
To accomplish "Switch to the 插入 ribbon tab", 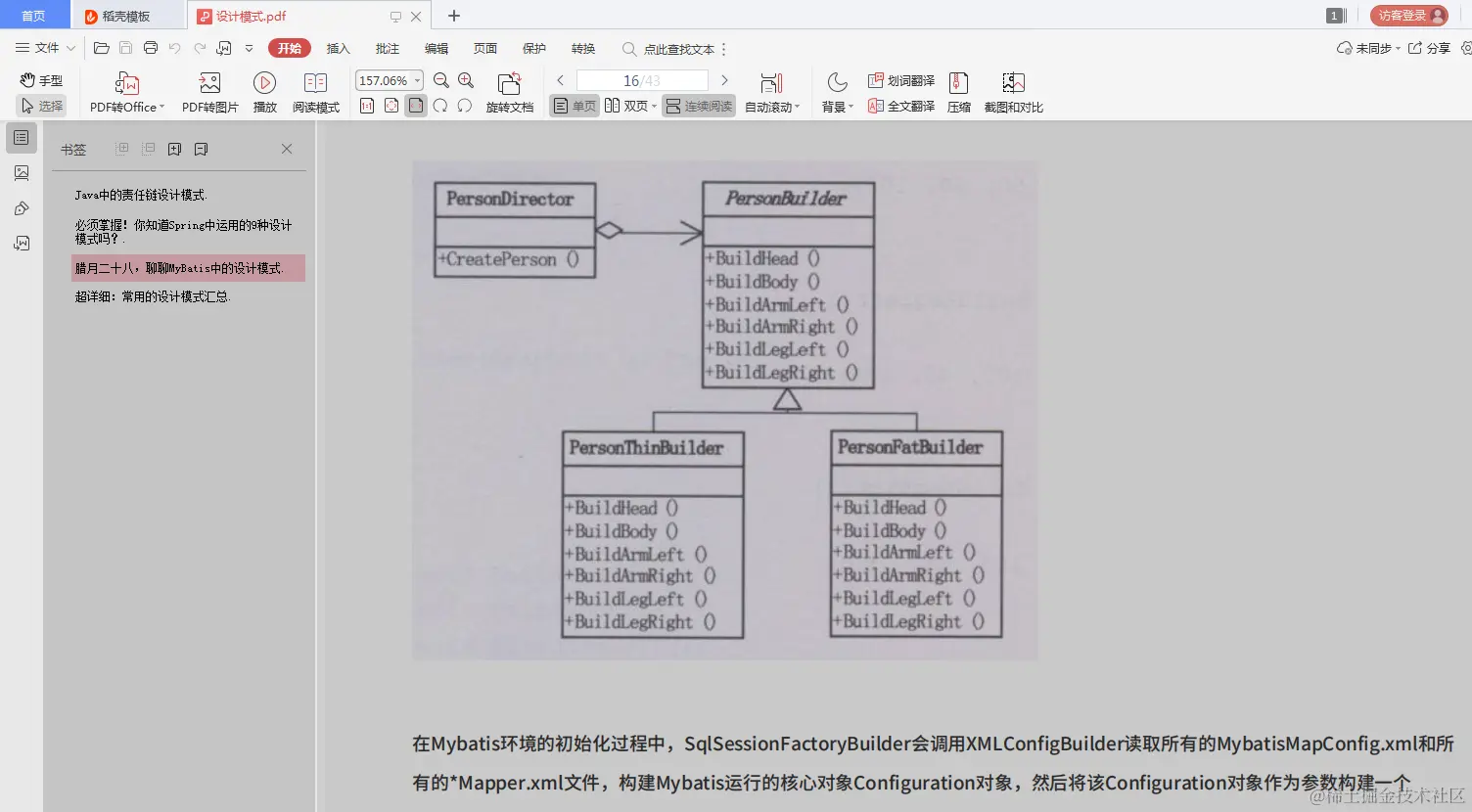I will [338, 48].
